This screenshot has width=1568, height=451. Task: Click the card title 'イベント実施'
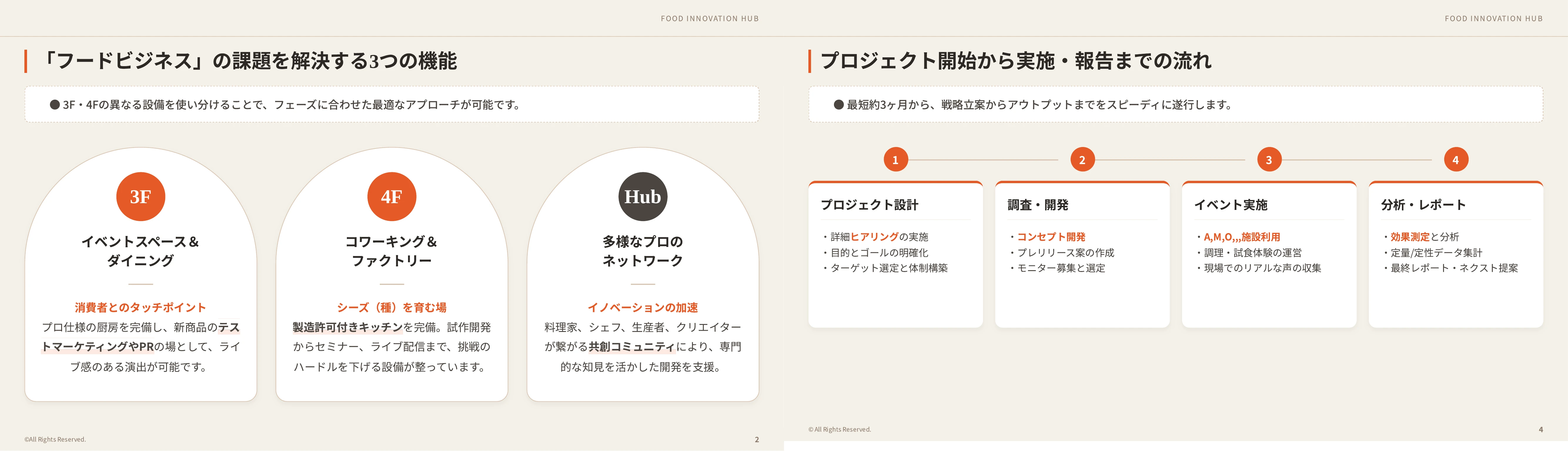pyautogui.click(x=1231, y=205)
